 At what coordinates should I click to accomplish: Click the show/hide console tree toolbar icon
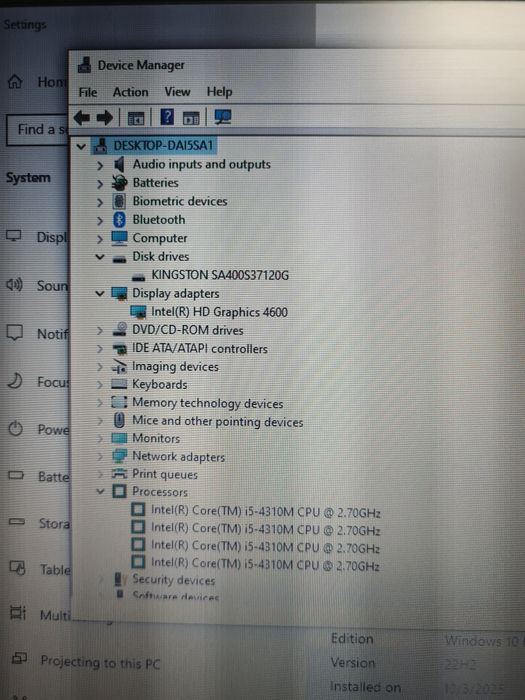pos(136,118)
